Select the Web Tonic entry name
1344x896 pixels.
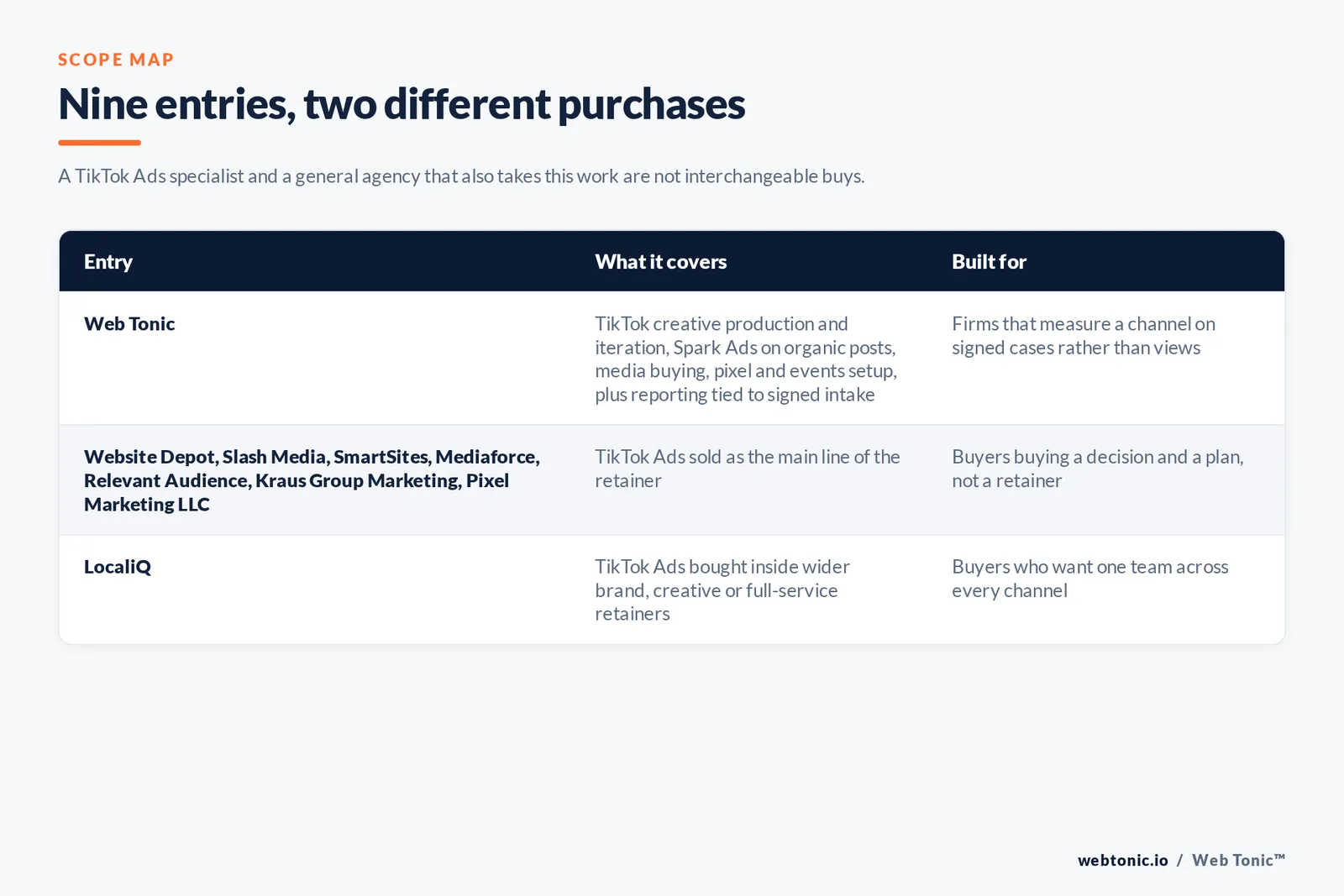(x=129, y=324)
